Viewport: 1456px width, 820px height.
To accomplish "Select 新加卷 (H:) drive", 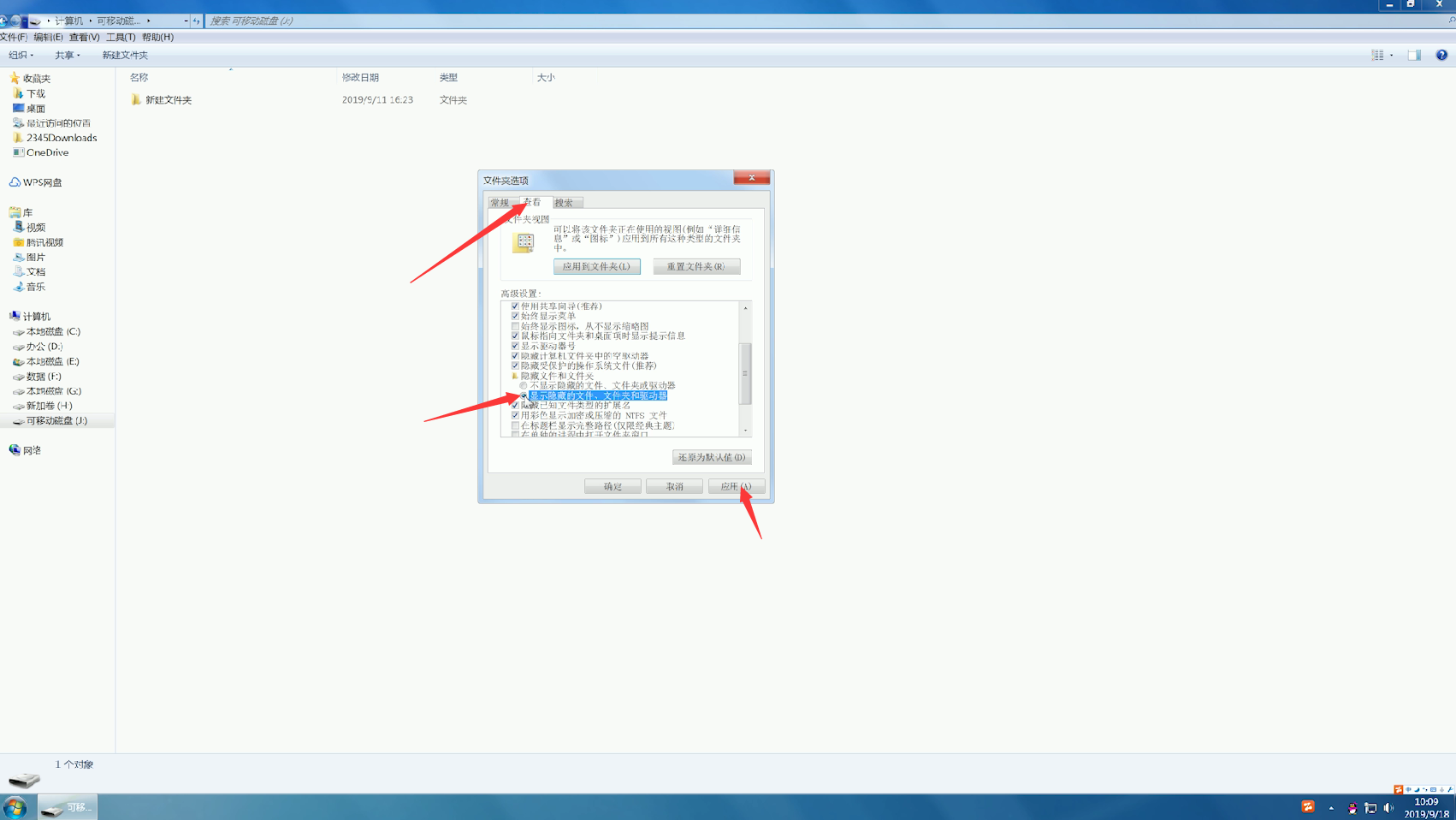I will pyautogui.click(x=43, y=406).
